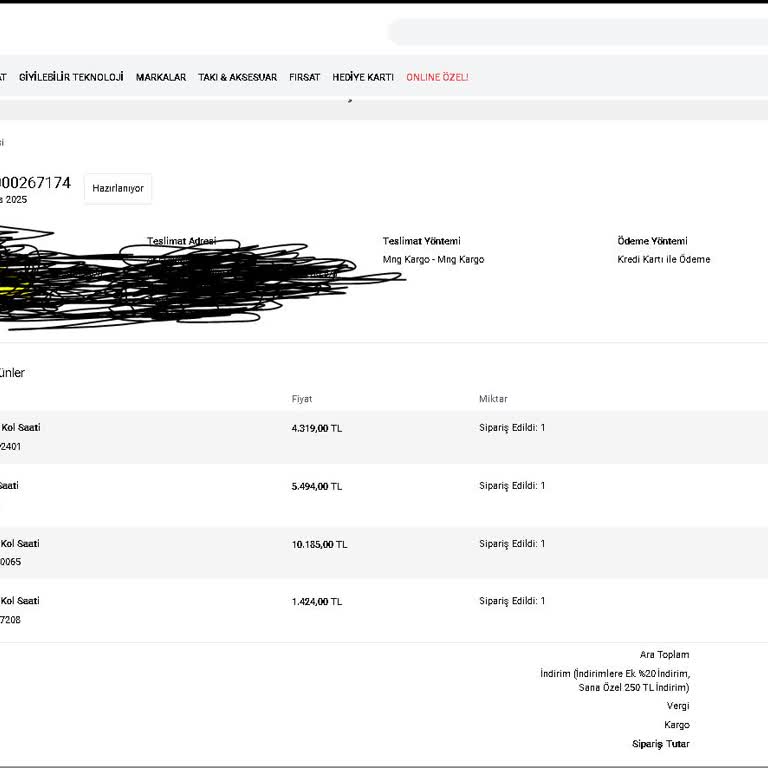Select TAKI & AKSESUAR in the navigation bar

point(237,77)
